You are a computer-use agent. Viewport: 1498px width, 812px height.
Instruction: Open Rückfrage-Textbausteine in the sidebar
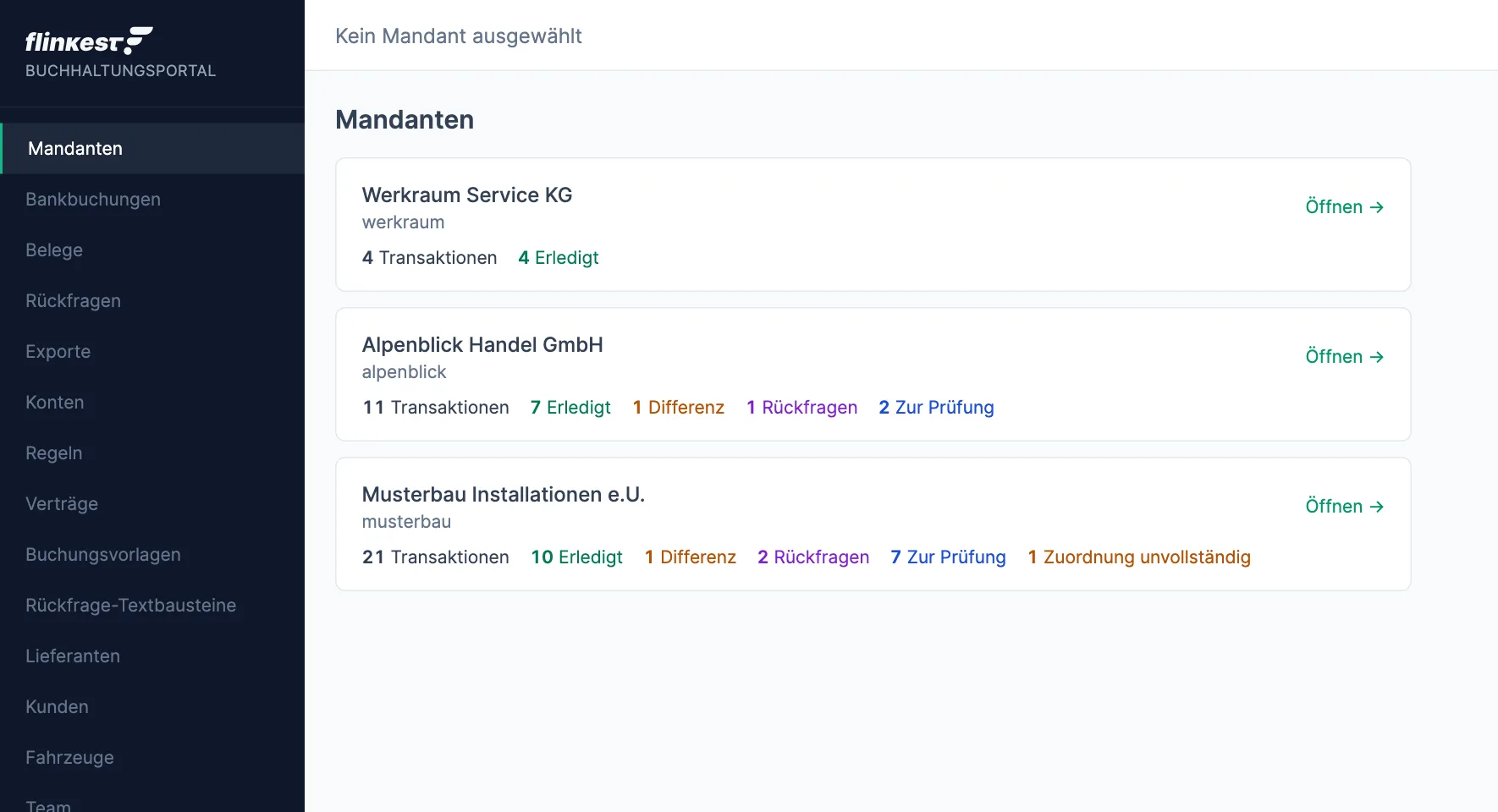coord(152,606)
